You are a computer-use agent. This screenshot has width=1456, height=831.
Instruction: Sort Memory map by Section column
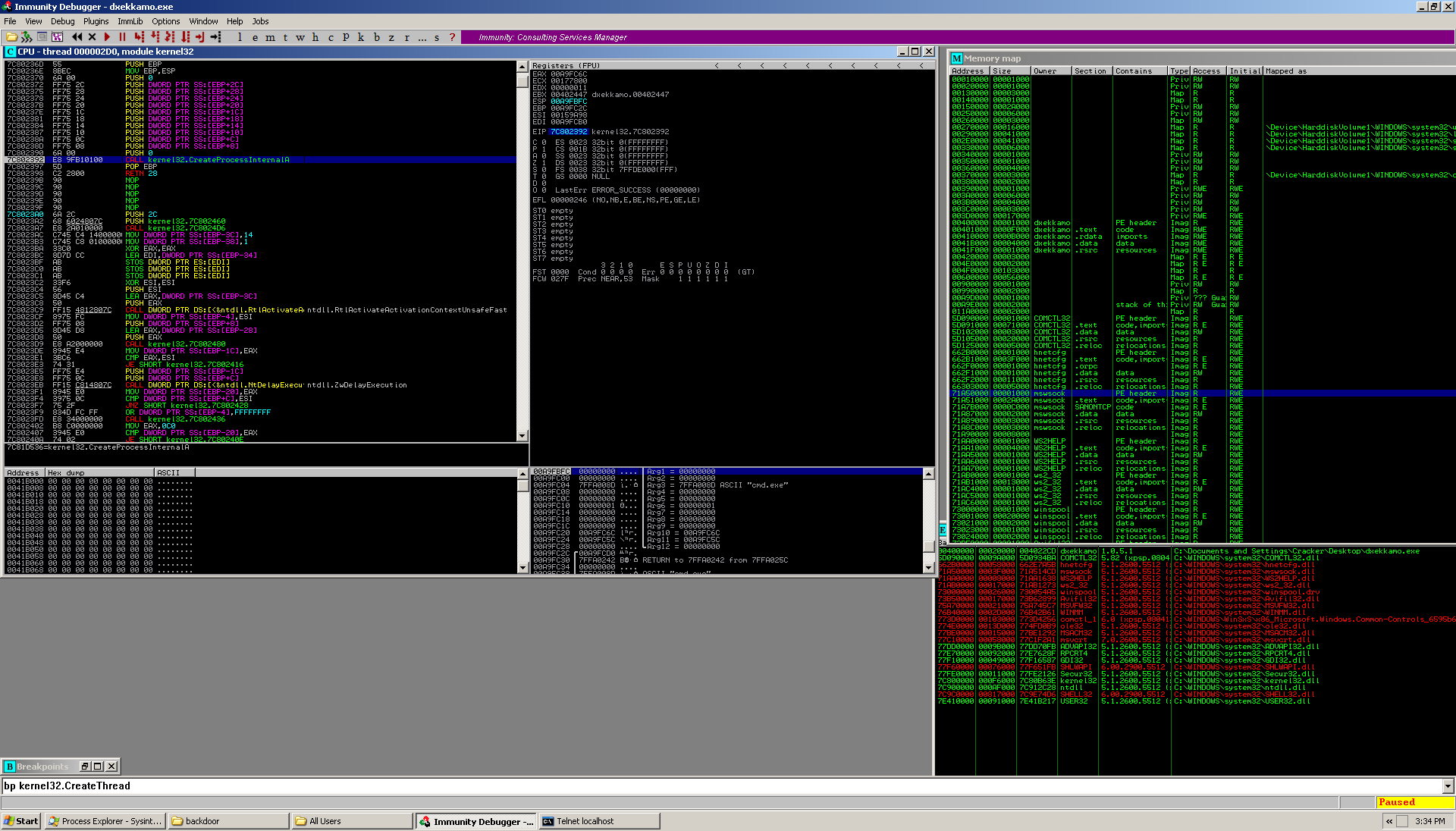click(x=1092, y=71)
